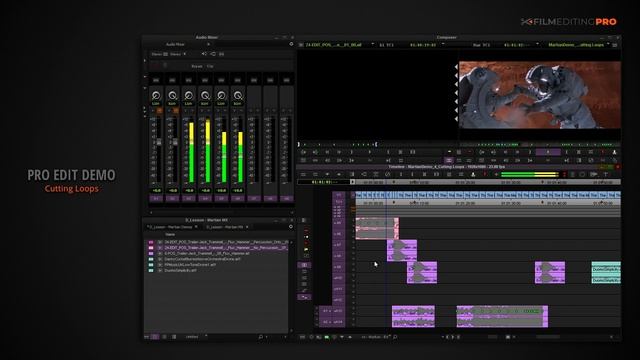640x360 pixels.
Task: Click the upper highlighted purple tool in the timeline's left palette
Action: (x=304, y=265)
